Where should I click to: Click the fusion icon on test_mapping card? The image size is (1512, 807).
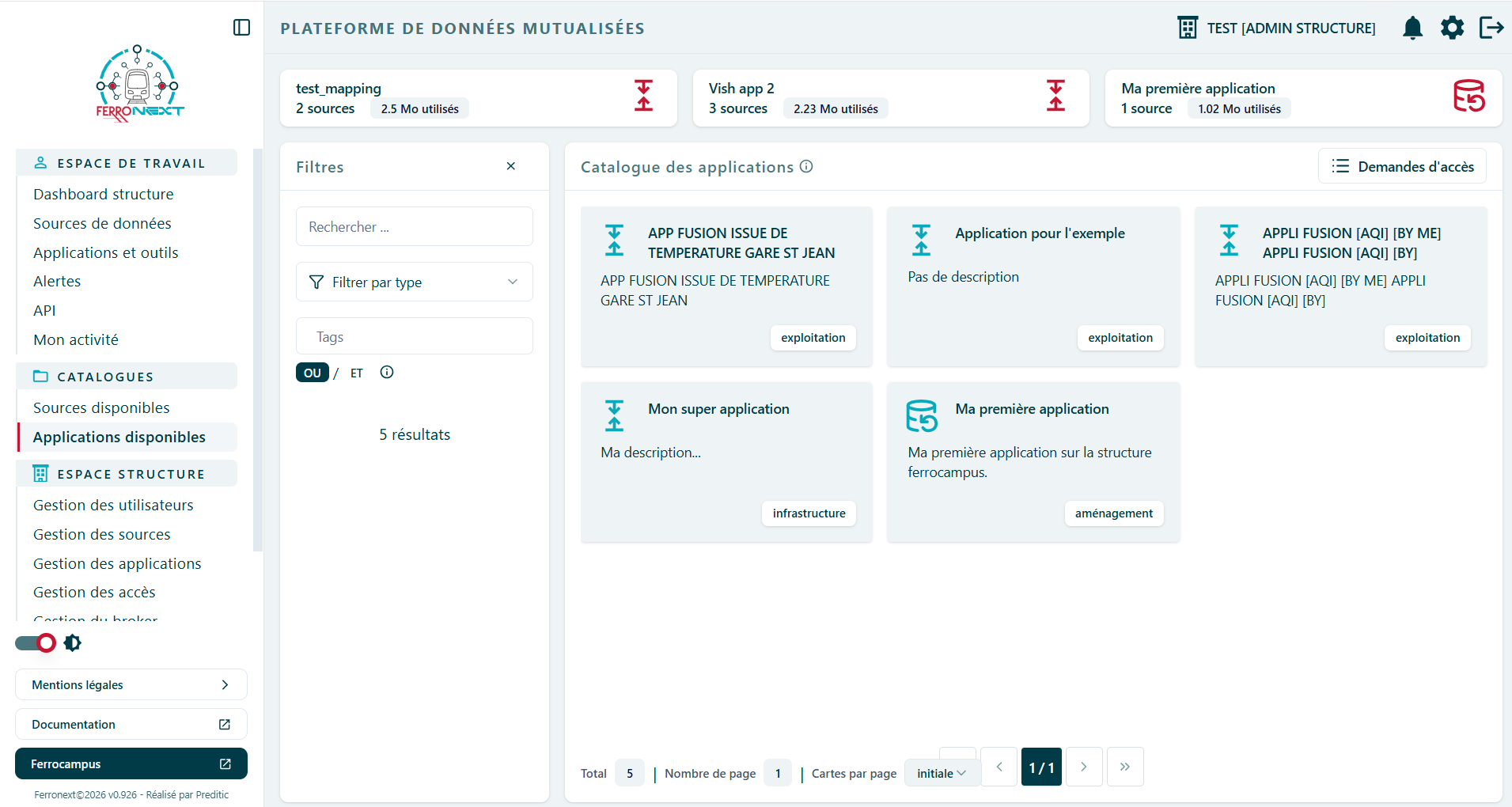644,96
